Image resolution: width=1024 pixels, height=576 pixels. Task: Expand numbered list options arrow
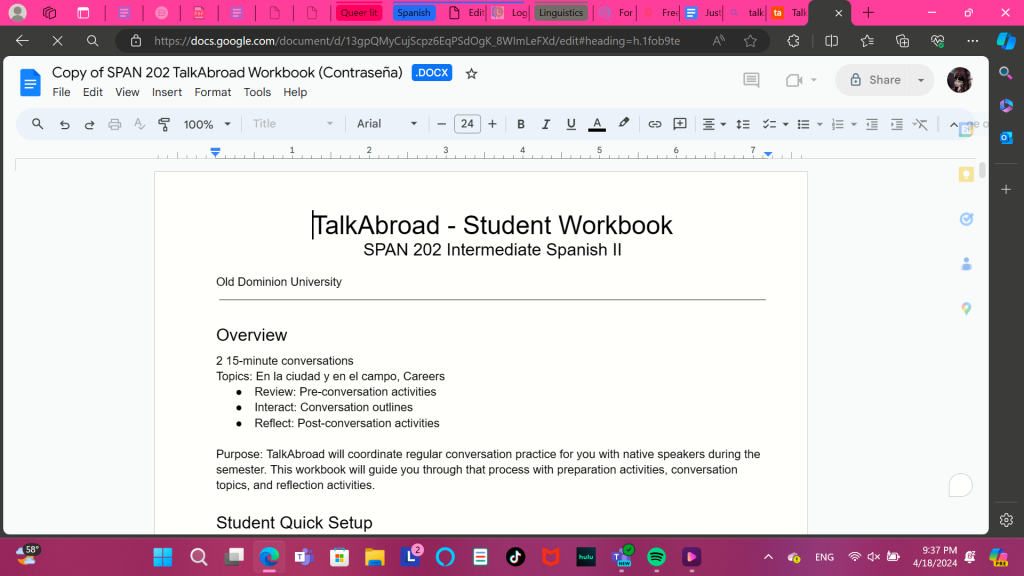tap(854, 124)
